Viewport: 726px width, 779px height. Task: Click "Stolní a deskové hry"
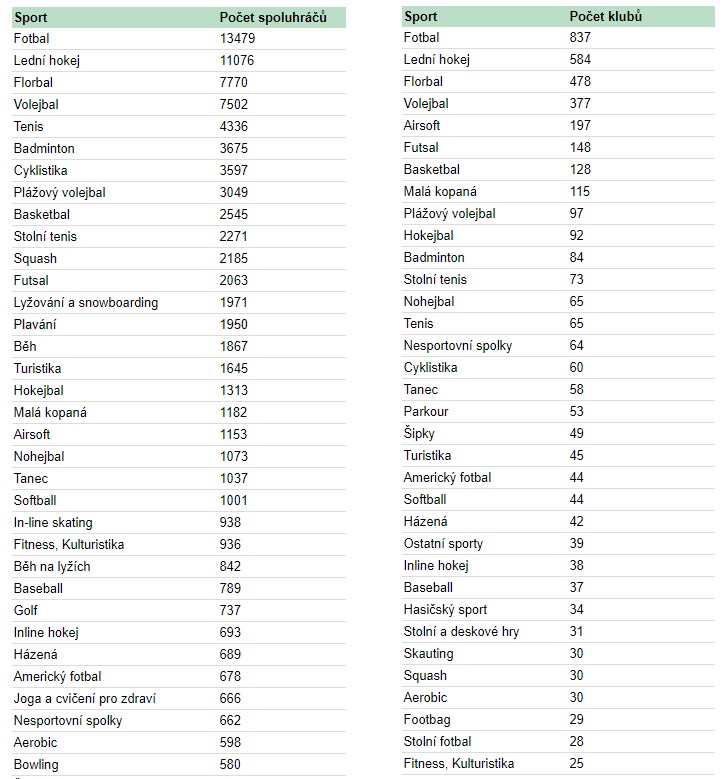(x=461, y=631)
